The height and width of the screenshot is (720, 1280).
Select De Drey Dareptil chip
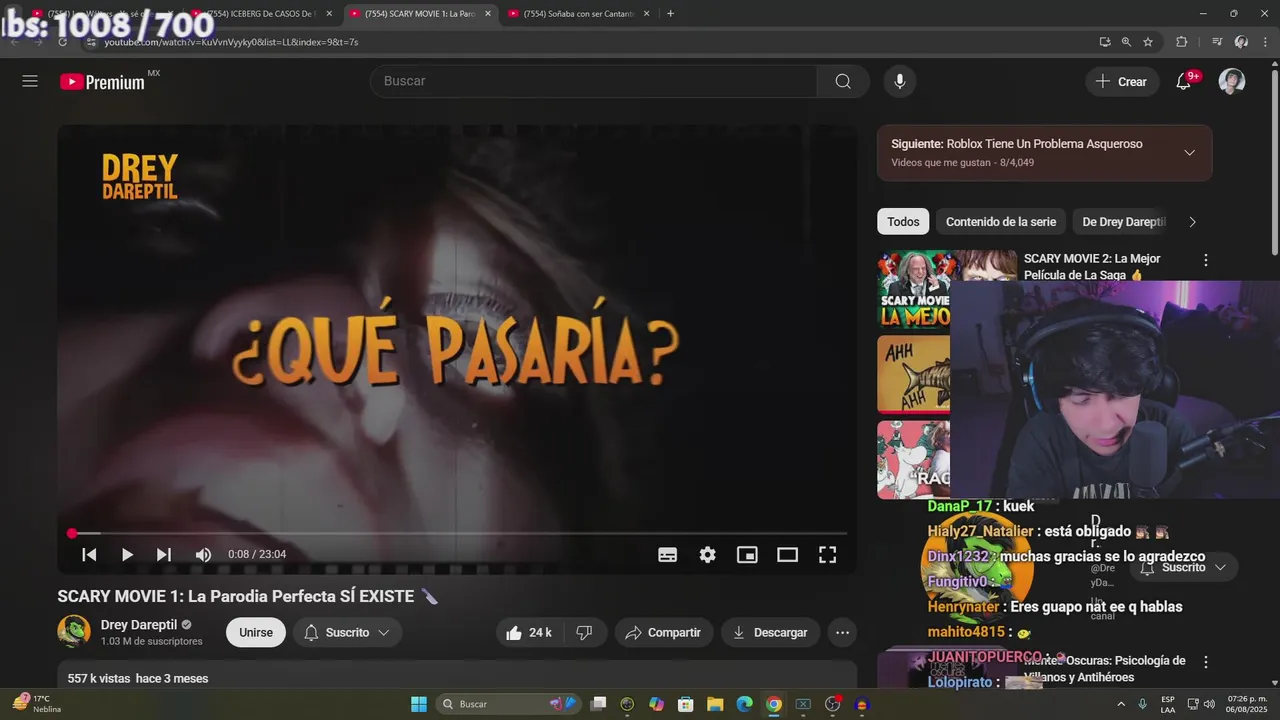(1124, 222)
